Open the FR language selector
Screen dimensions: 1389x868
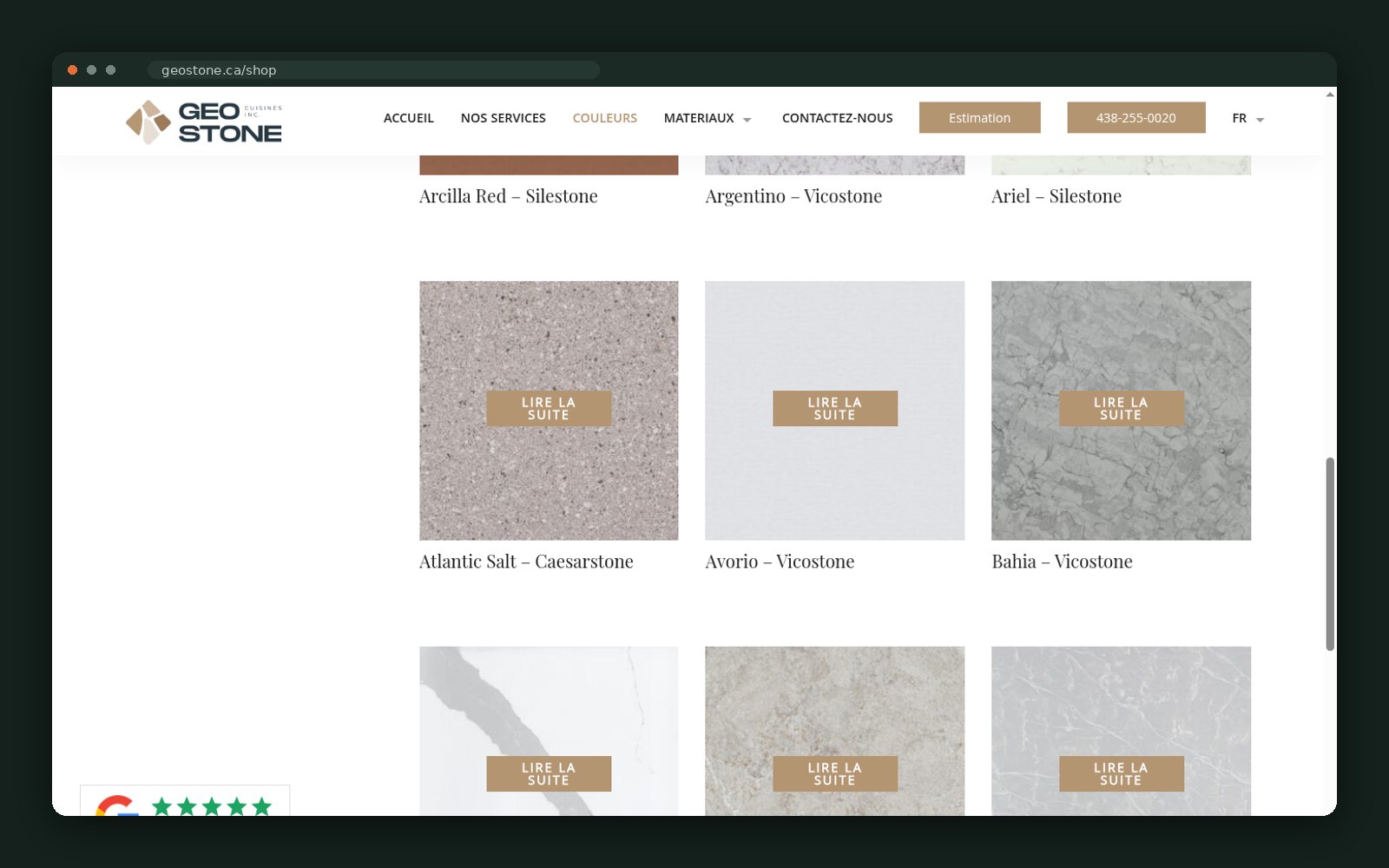click(1247, 118)
